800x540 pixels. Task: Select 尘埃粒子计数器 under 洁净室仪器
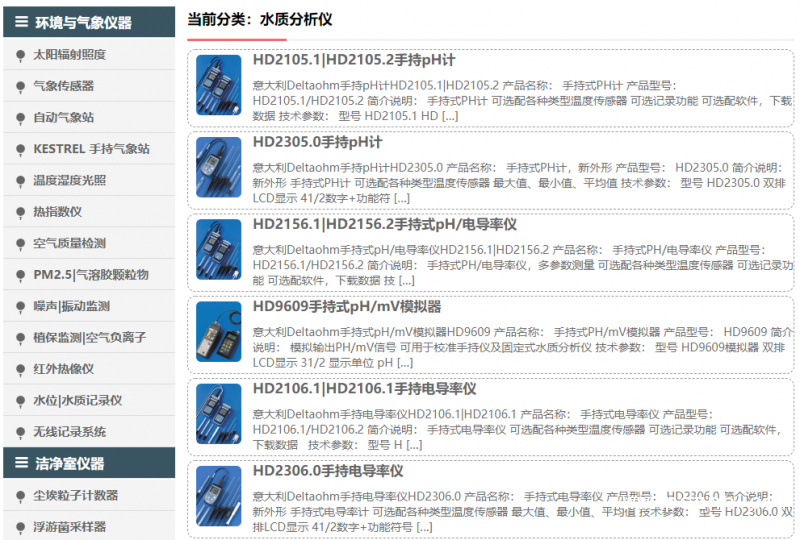76,495
